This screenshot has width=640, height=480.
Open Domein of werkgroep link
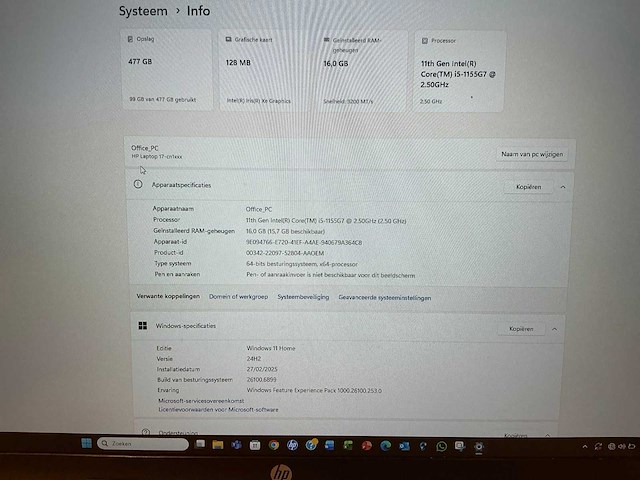click(x=238, y=297)
